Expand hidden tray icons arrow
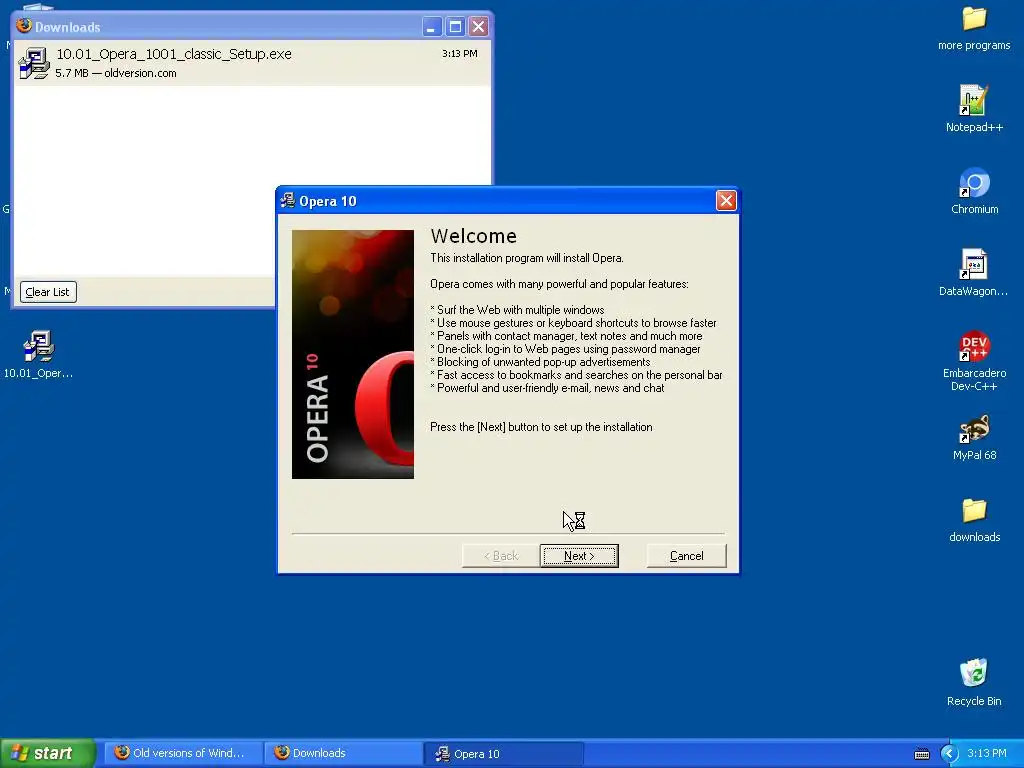This screenshot has height=768, width=1024. pos(948,754)
